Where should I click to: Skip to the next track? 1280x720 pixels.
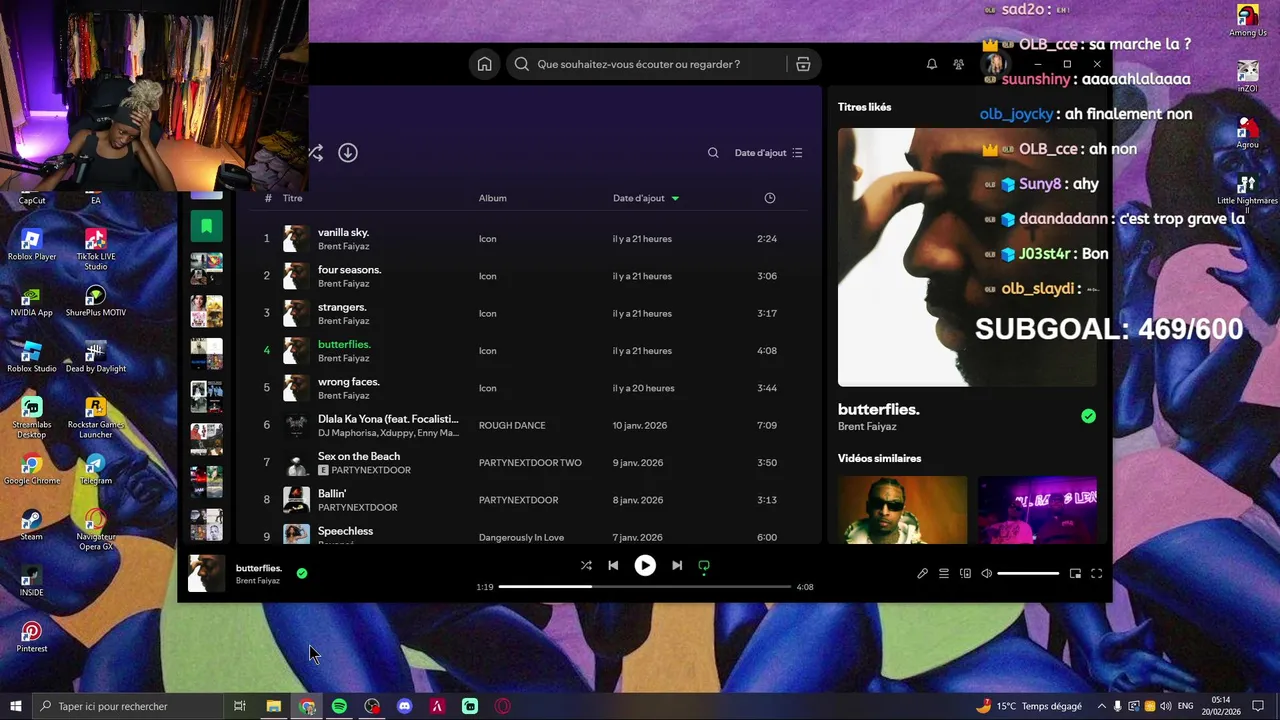coord(677,565)
